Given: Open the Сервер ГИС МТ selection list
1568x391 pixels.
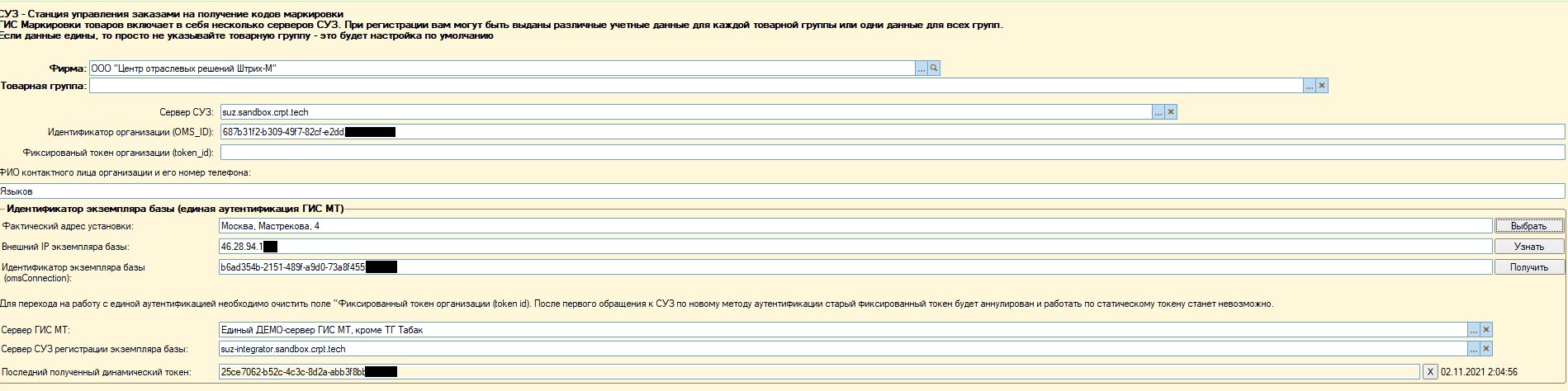Looking at the screenshot, I should coord(1473,330).
